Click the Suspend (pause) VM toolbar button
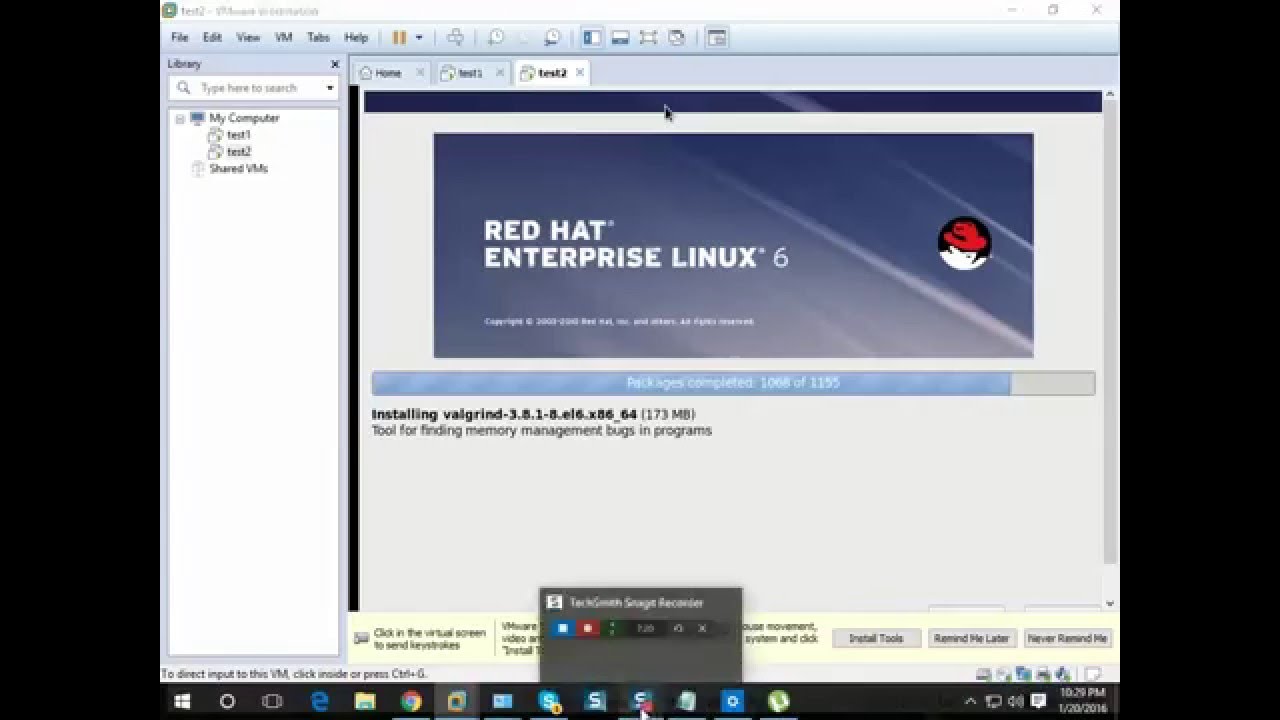This screenshot has height=720, width=1280. coord(399,38)
